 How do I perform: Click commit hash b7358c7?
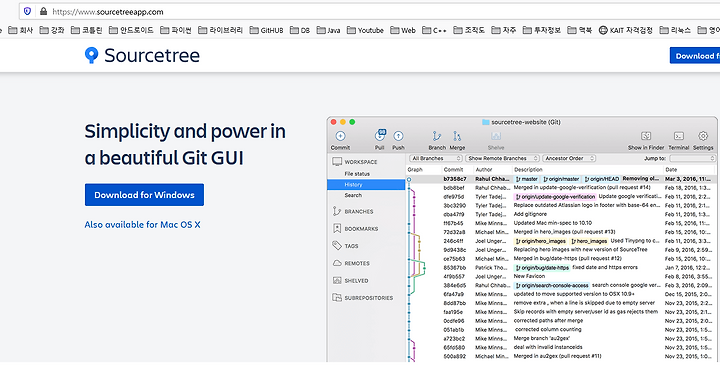[455, 179]
